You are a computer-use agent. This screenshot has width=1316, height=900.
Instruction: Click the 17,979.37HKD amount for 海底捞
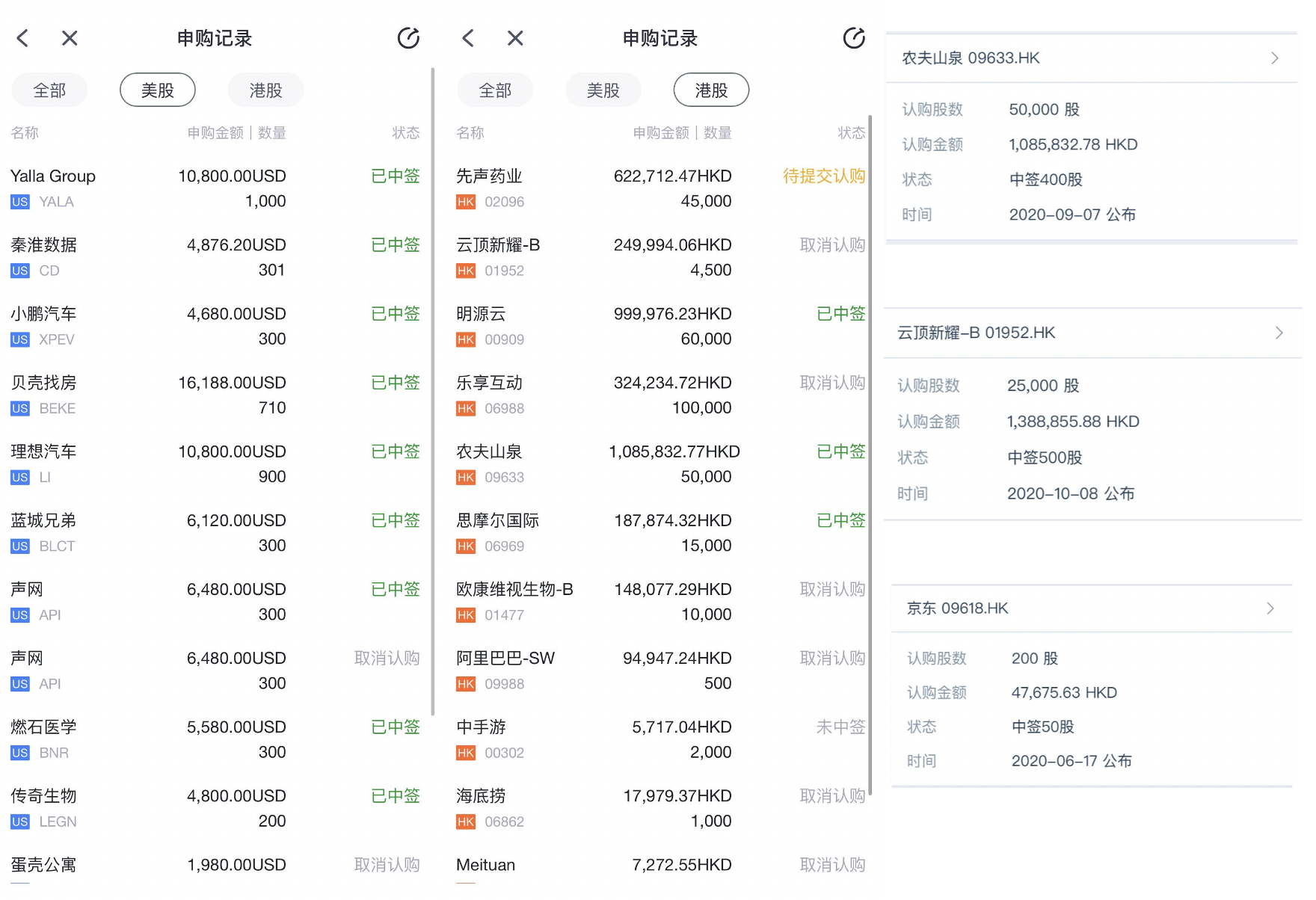pyautogui.click(x=677, y=796)
